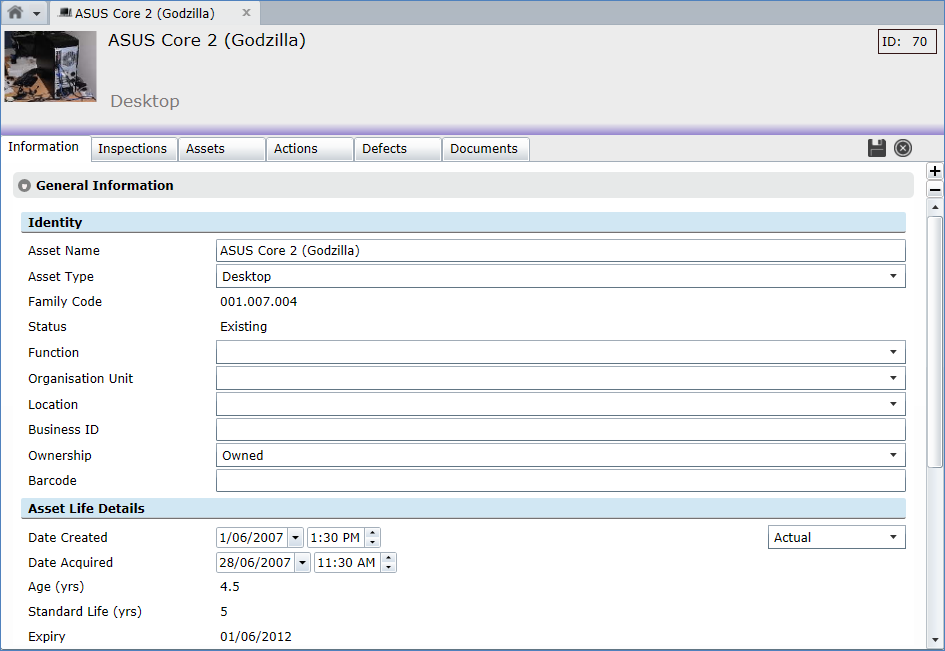The width and height of the screenshot is (945, 651).
Task: Increase the Date Acquired time
Action: coord(389,558)
